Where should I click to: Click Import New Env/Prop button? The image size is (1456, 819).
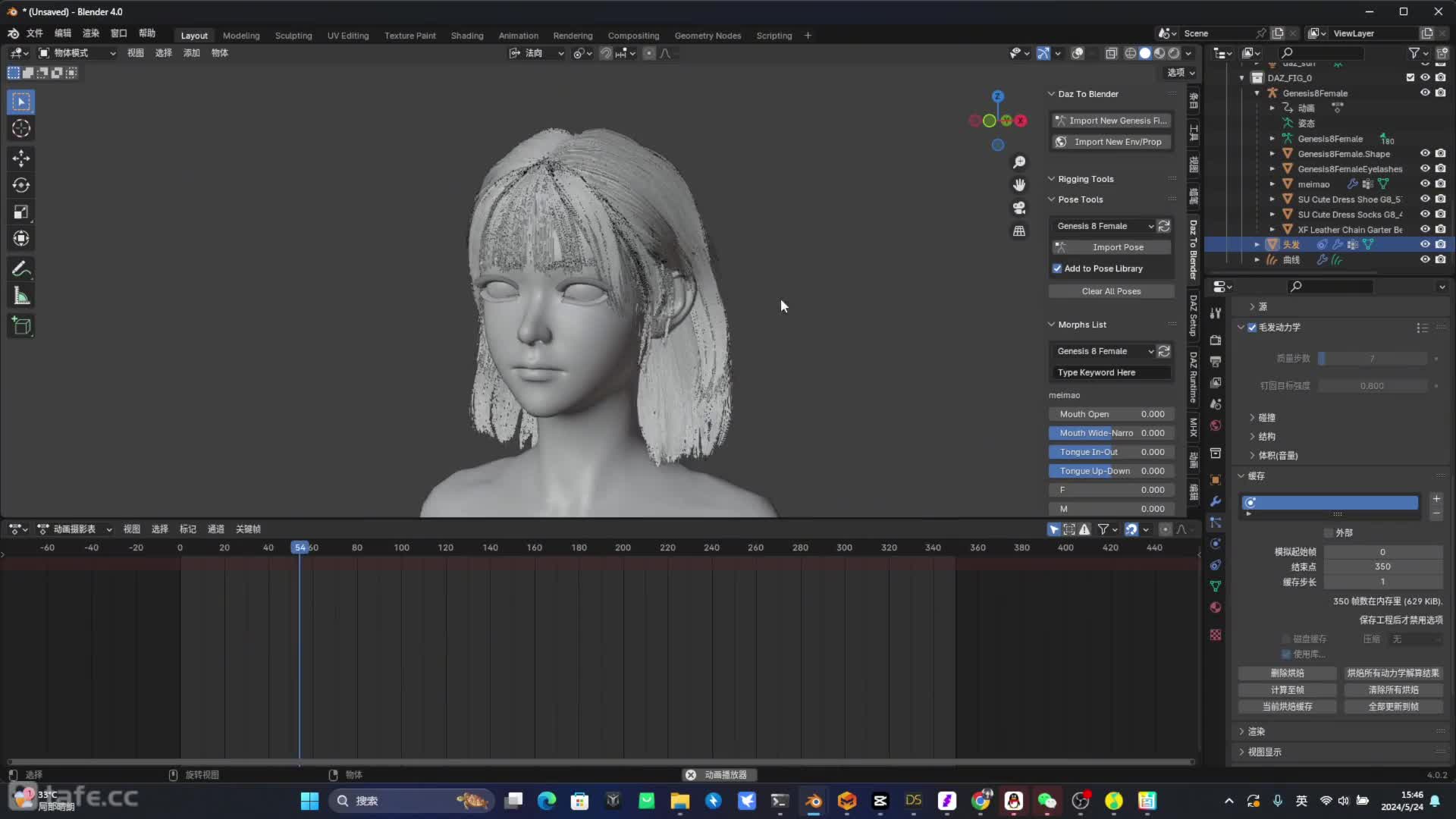(x=1111, y=142)
